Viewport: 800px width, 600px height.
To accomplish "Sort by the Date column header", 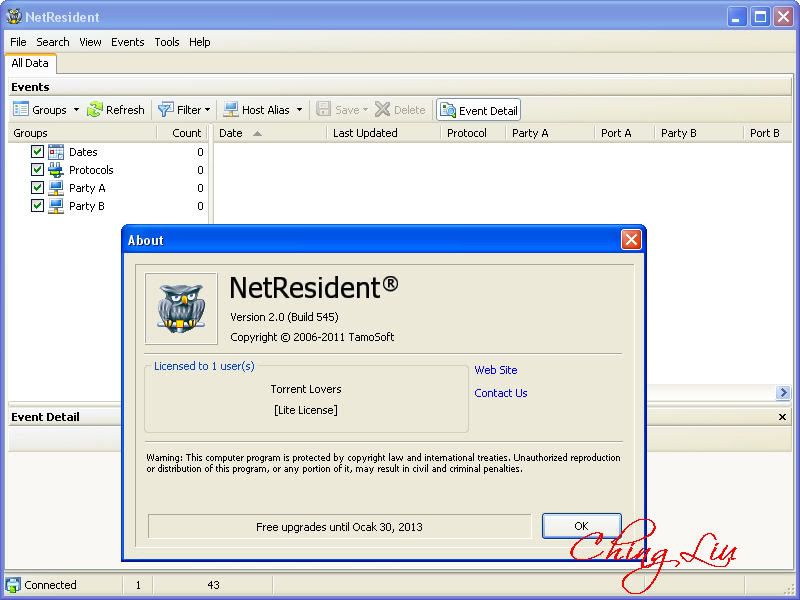I will pyautogui.click(x=231, y=133).
